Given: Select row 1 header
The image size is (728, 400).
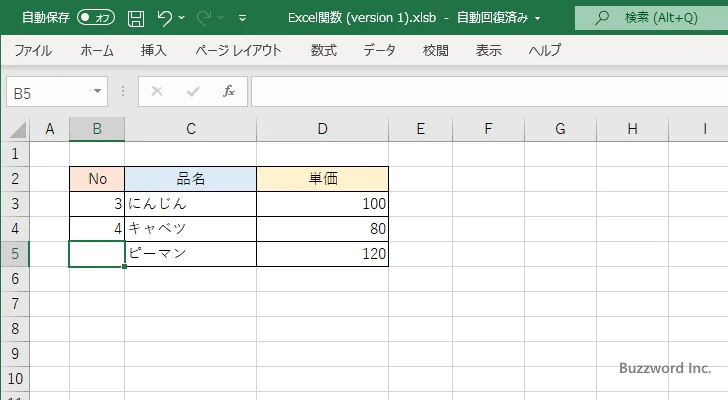Looking at the screenshot, I should [15, 154].
